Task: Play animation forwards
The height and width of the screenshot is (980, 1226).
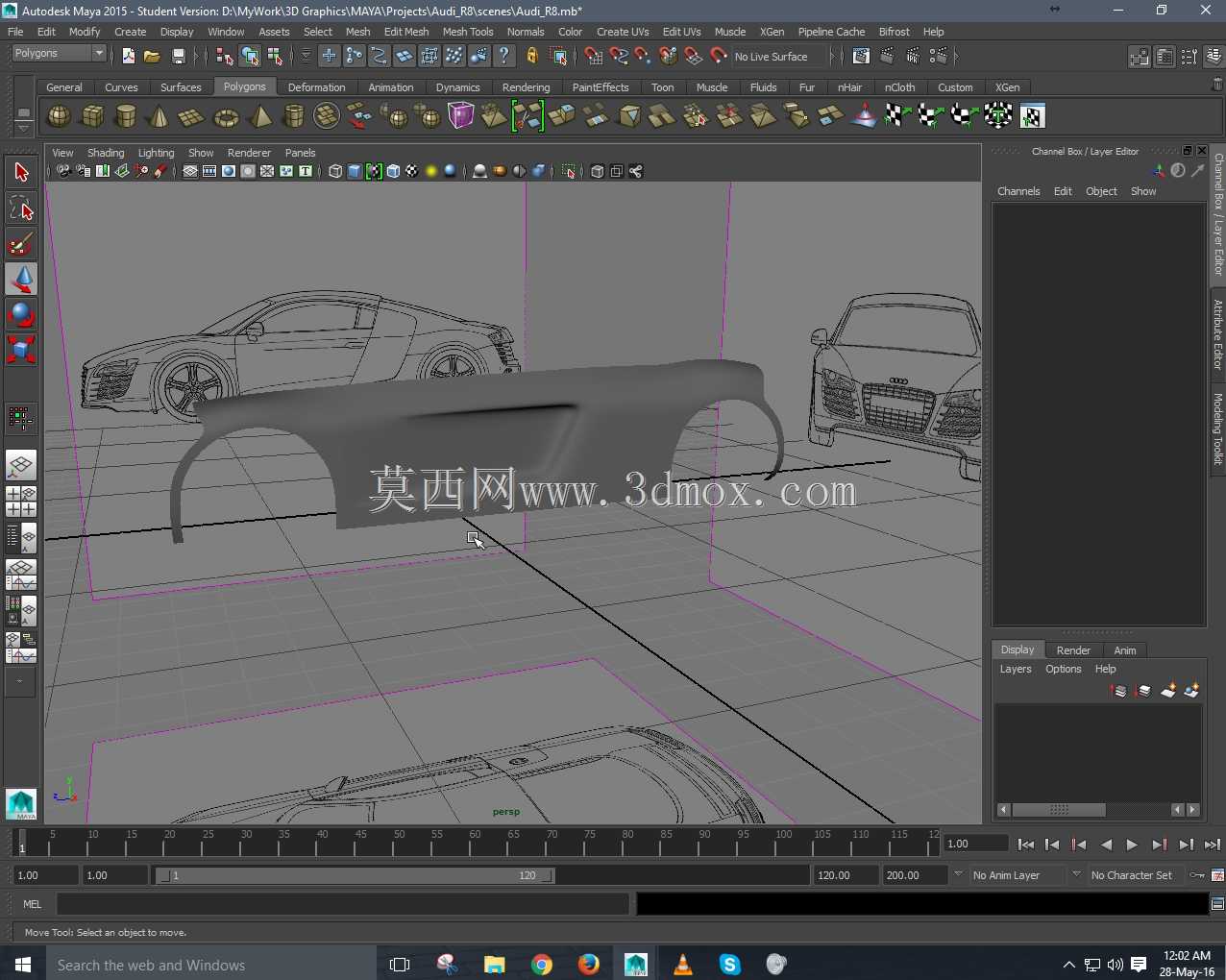Action: 1132,845
